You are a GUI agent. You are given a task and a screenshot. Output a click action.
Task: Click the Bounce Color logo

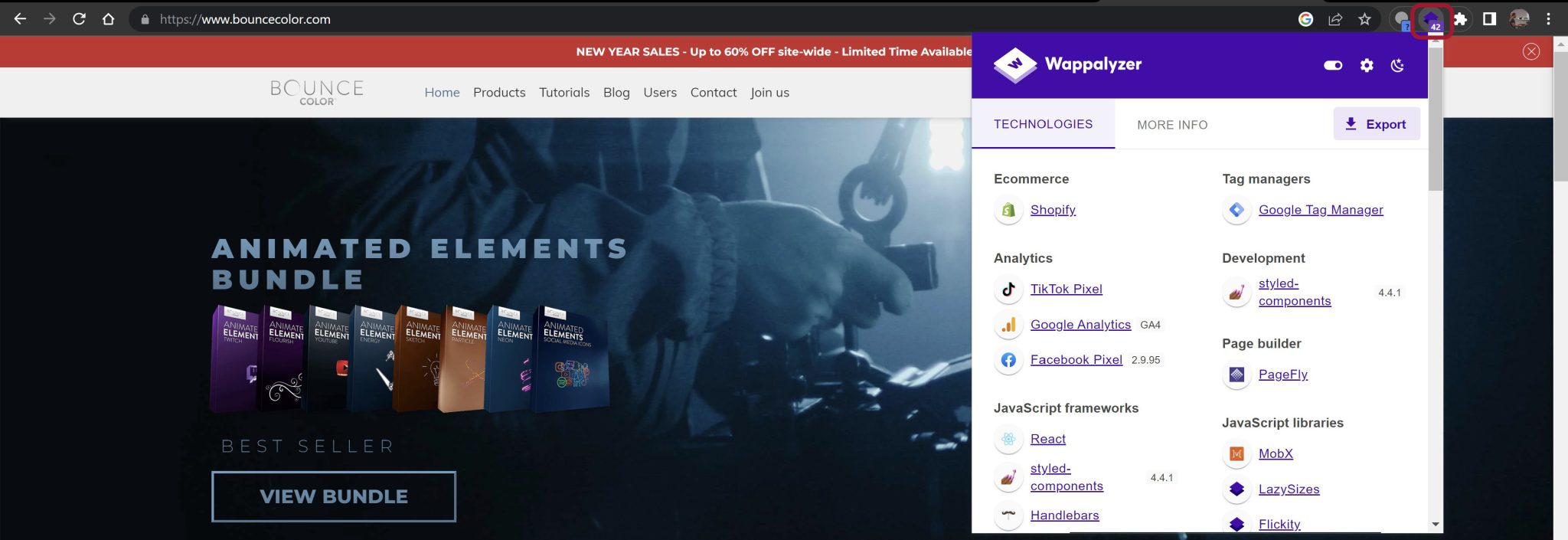317,92
